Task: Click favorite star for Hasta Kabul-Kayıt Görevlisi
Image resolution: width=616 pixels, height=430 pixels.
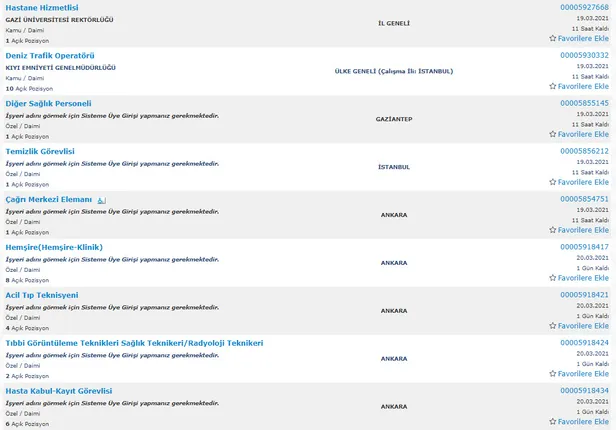Action: (x=553, y=422)
